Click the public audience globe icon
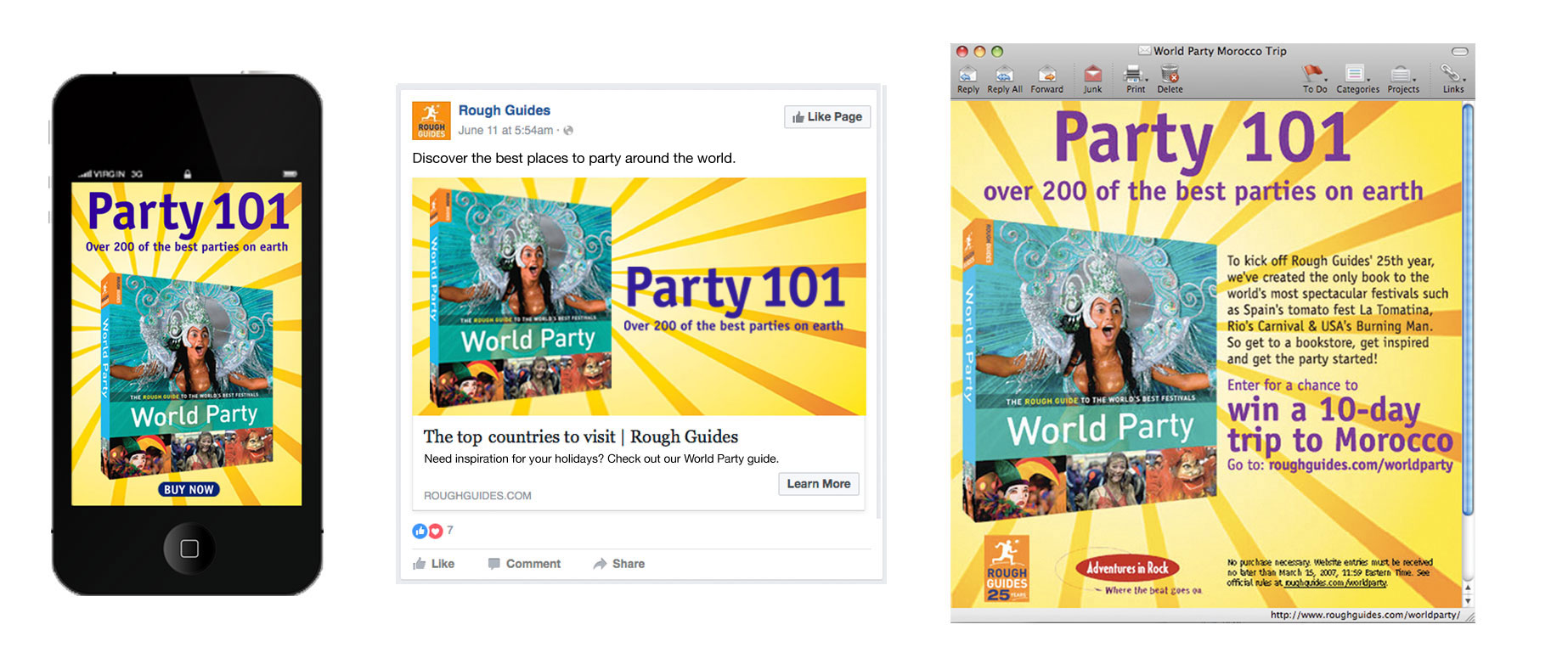 coord(568,131)
